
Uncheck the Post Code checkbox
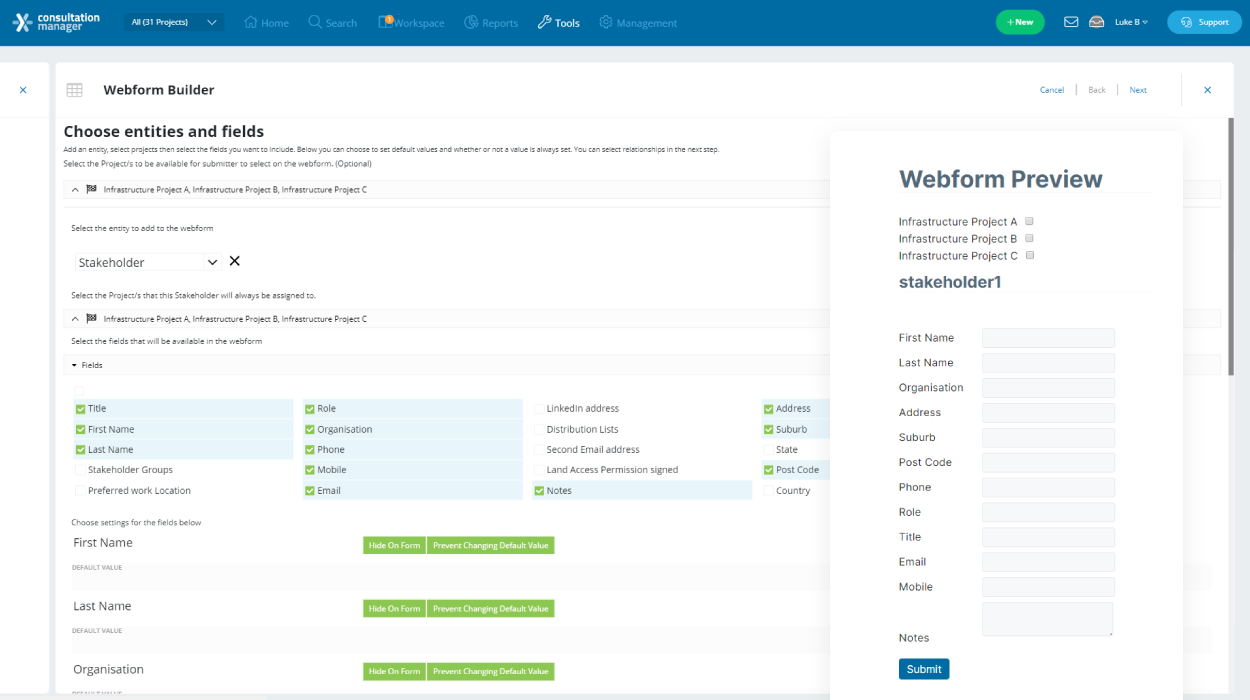click(769, 470)
